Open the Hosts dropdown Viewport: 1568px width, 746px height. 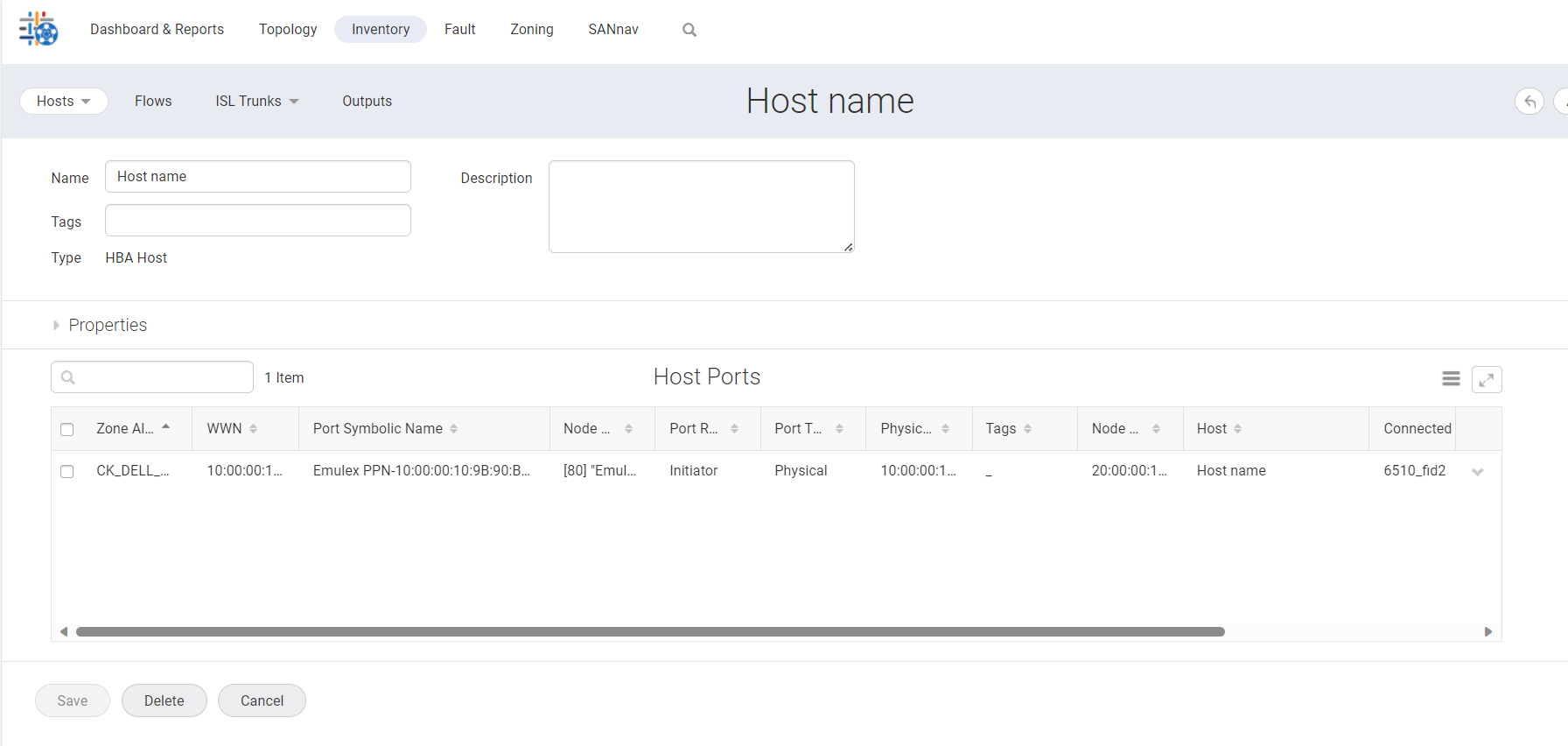pyautogui.click(x=63, y=102)
